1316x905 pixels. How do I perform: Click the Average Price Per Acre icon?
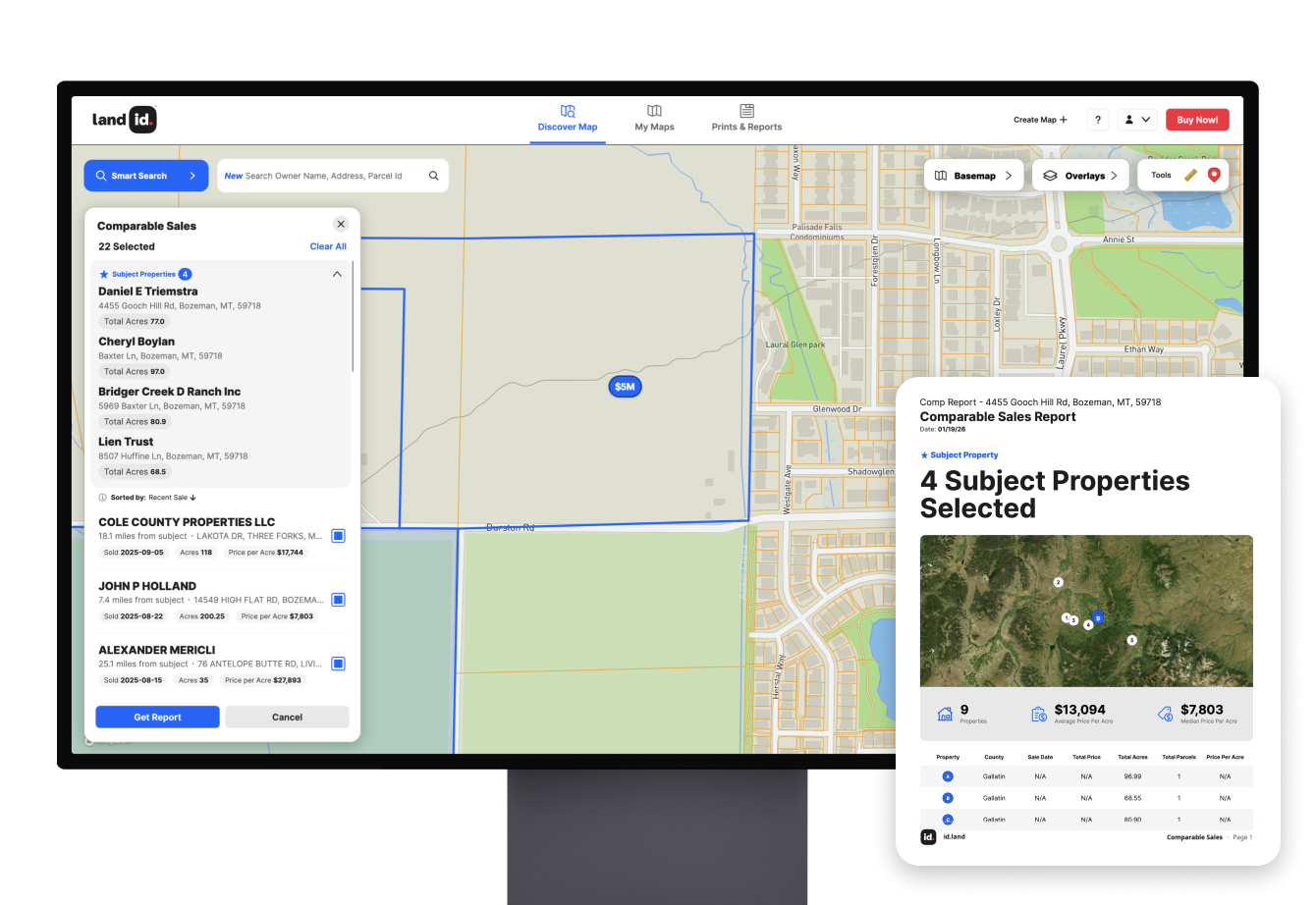(1039, 714)
